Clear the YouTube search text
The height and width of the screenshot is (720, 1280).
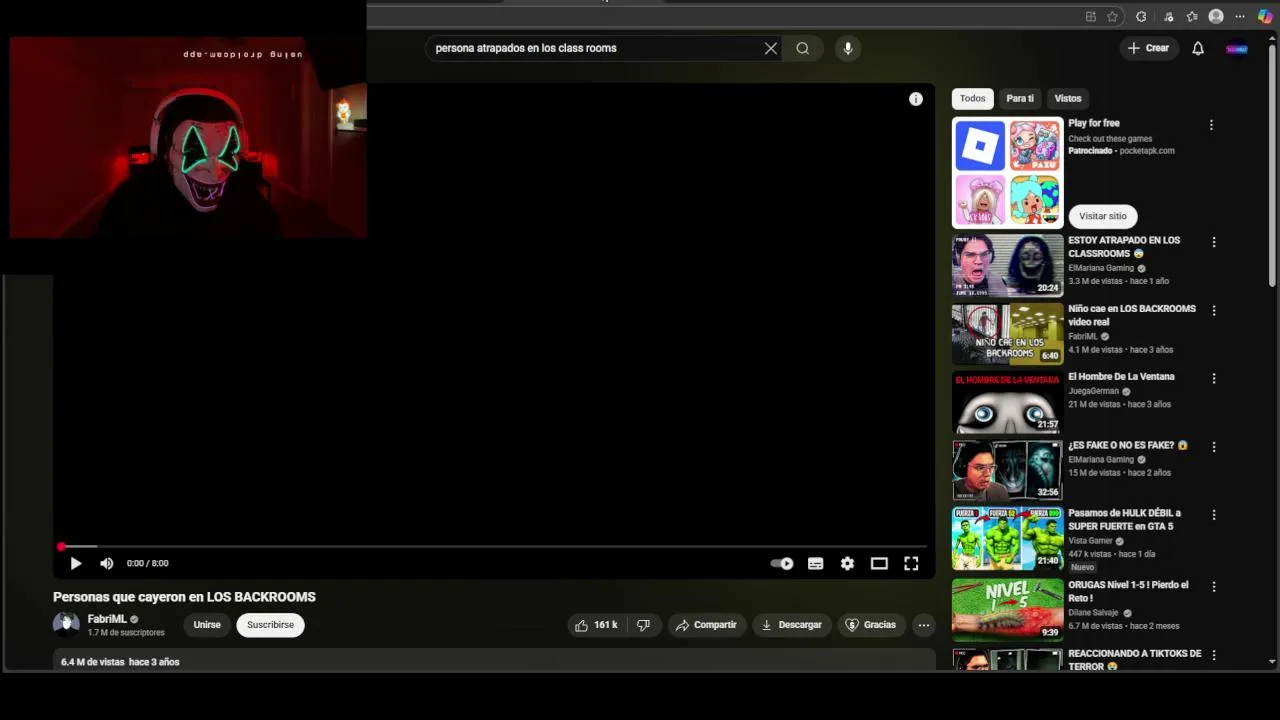771,48
